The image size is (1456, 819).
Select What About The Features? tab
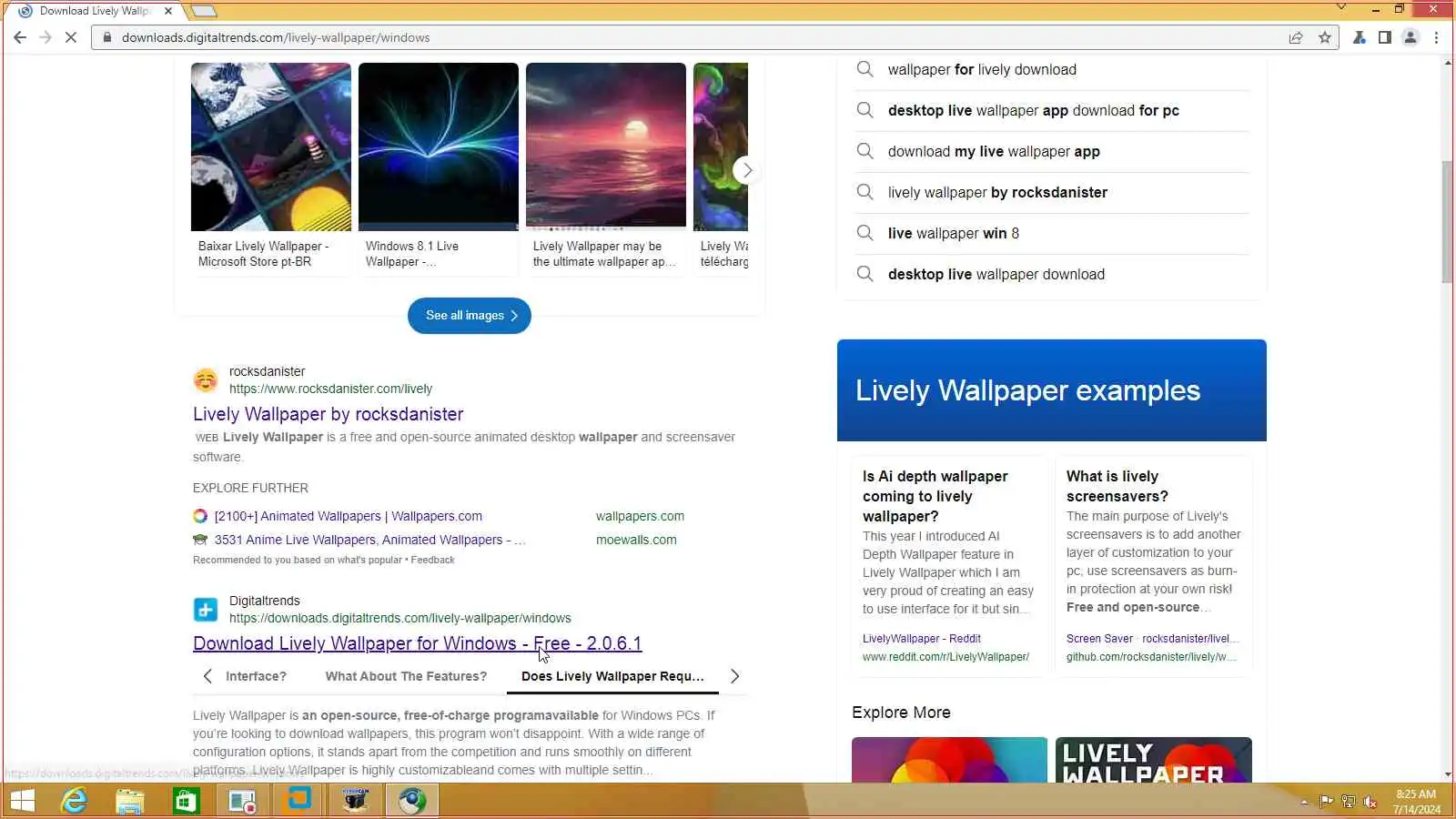pyautogui.click(x=406, y=676)
